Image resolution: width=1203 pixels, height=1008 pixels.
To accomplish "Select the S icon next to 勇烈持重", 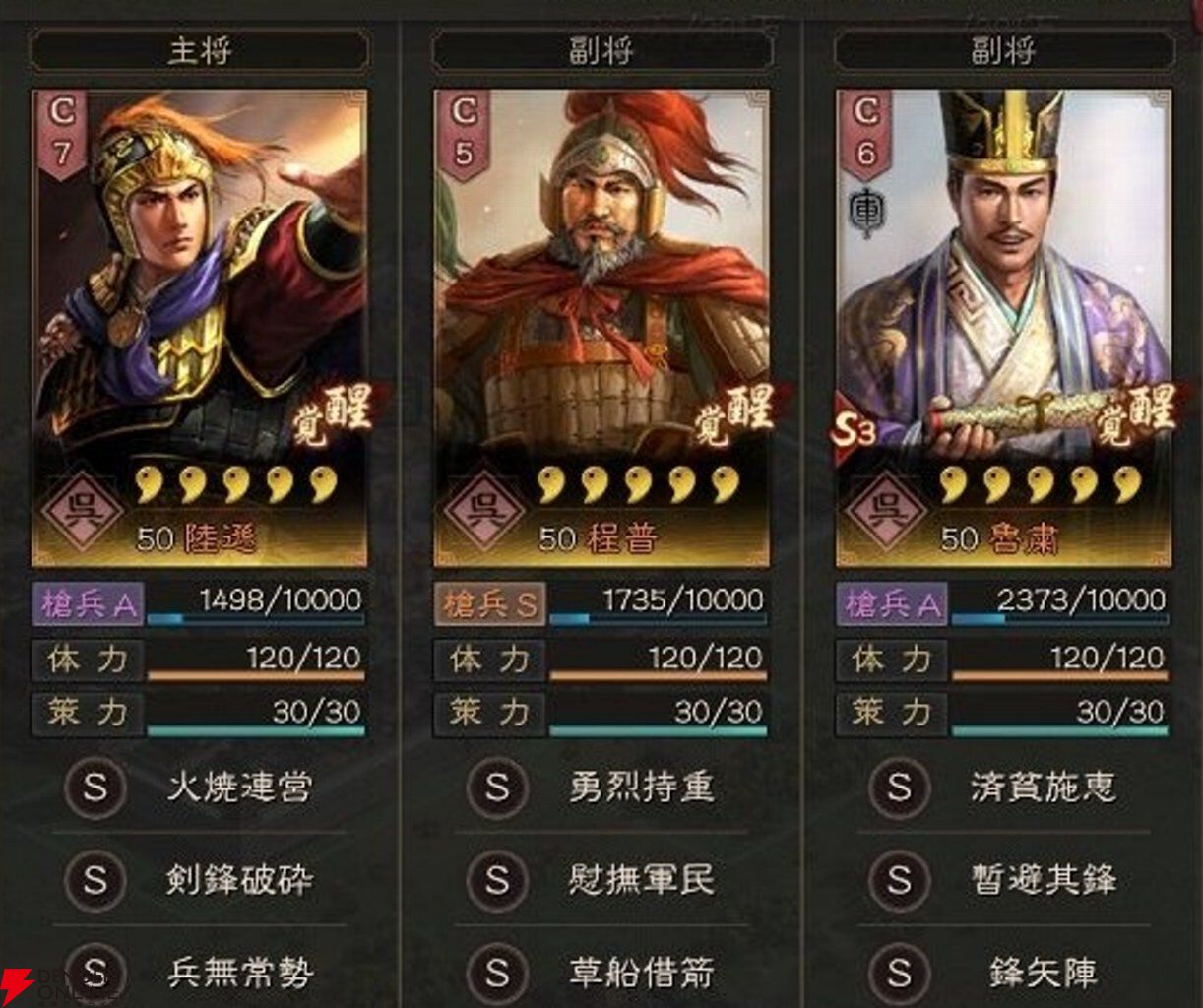I will (x=497, y=787).
